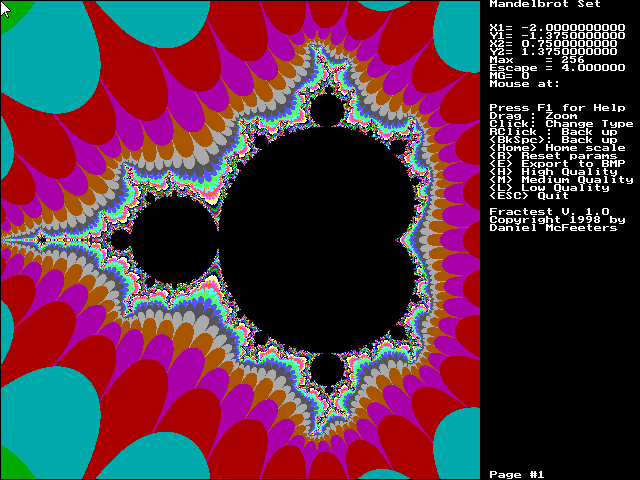Screen dimensions: 640x480
Task: Click the Escape = 4.000000 parameter
Action: (550, 67)
